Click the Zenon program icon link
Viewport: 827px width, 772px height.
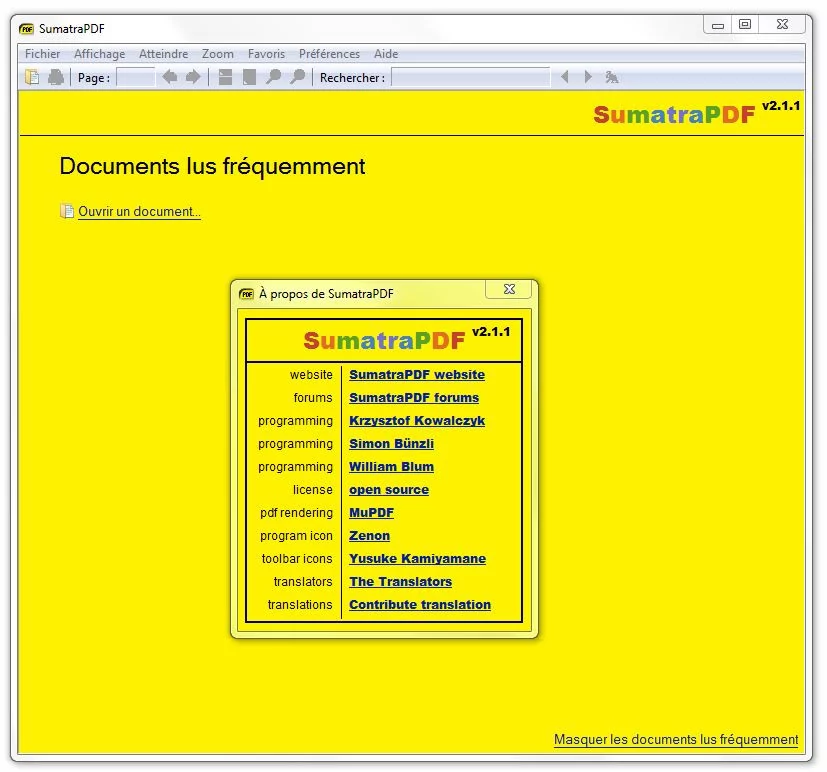click(370, 536)
